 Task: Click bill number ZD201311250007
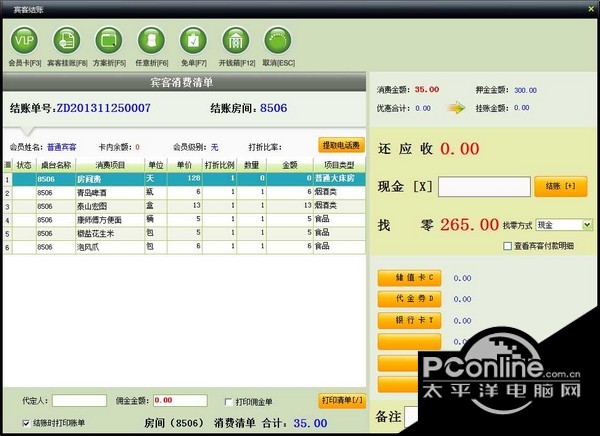103,108
